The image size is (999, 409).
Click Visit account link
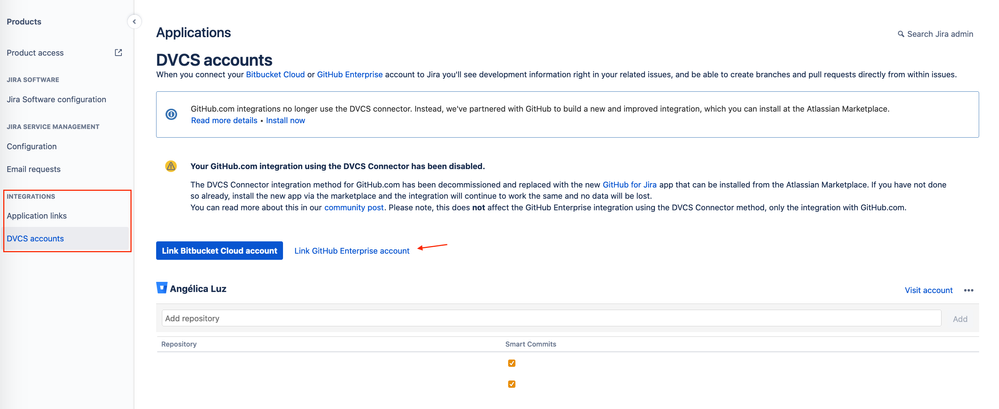click(928, 291)
